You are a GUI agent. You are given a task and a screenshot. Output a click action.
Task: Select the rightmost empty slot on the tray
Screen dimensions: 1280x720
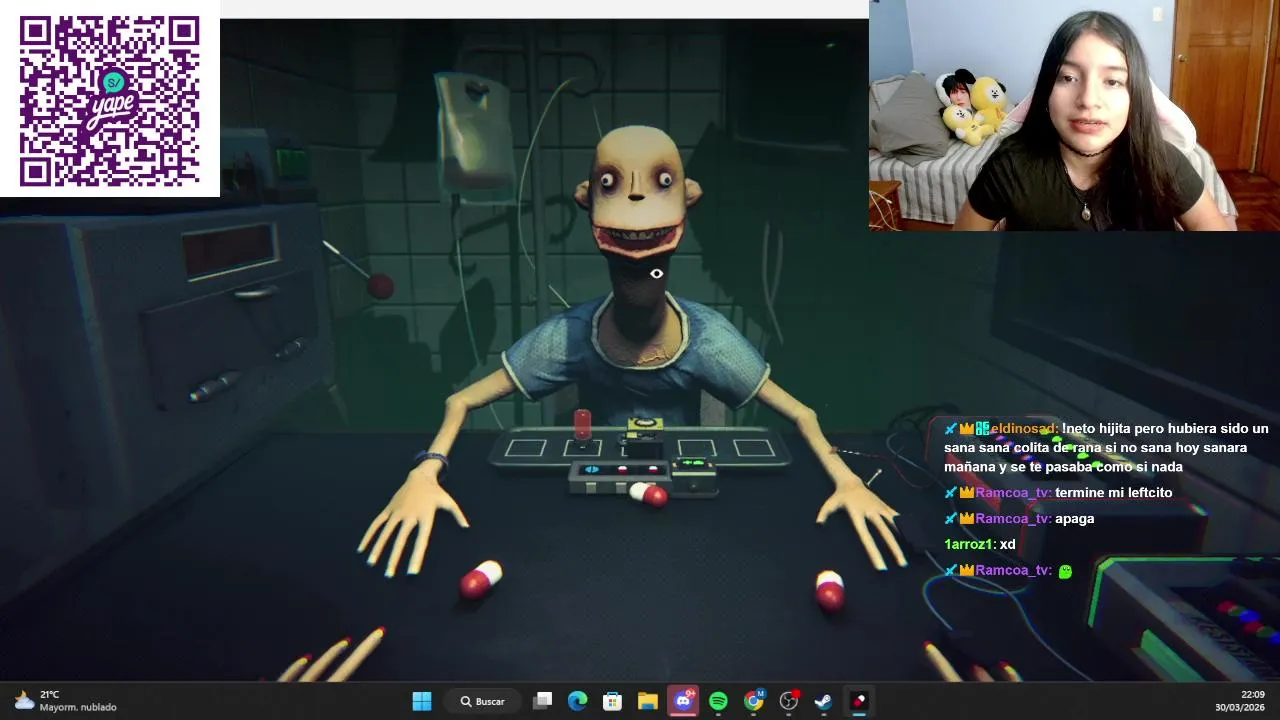click(754, 448)
